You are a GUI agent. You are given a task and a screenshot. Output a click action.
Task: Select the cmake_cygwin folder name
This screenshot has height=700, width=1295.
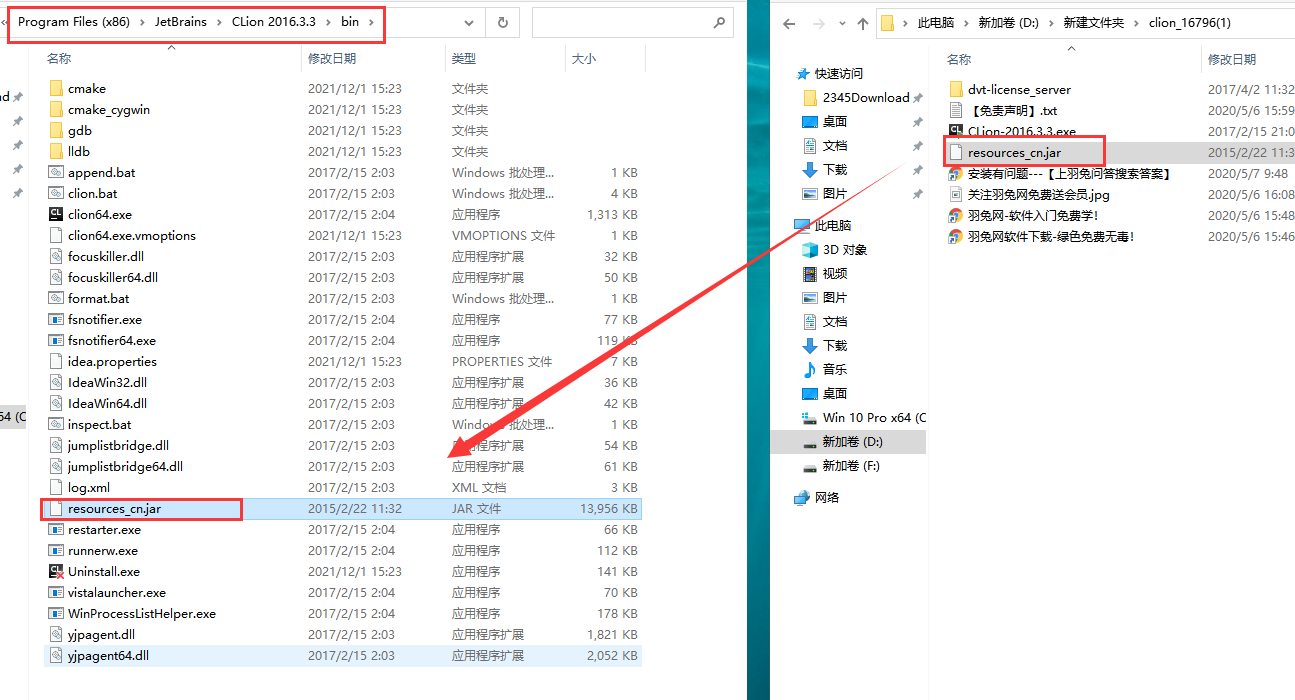pyautogui.click(x=109, y=110)
